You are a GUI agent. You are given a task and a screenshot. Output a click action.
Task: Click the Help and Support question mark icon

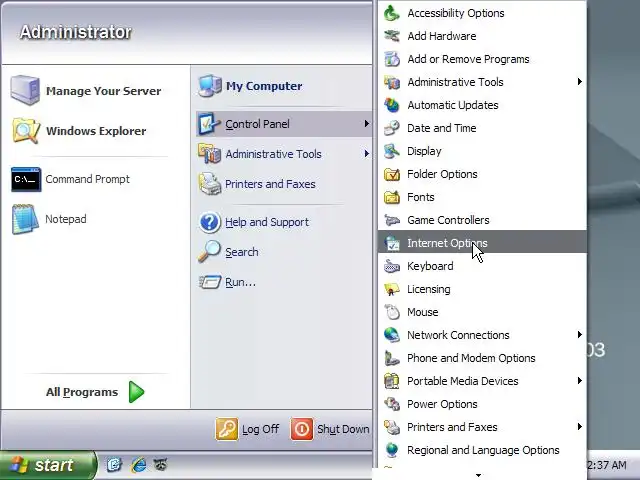coord(210,222)
